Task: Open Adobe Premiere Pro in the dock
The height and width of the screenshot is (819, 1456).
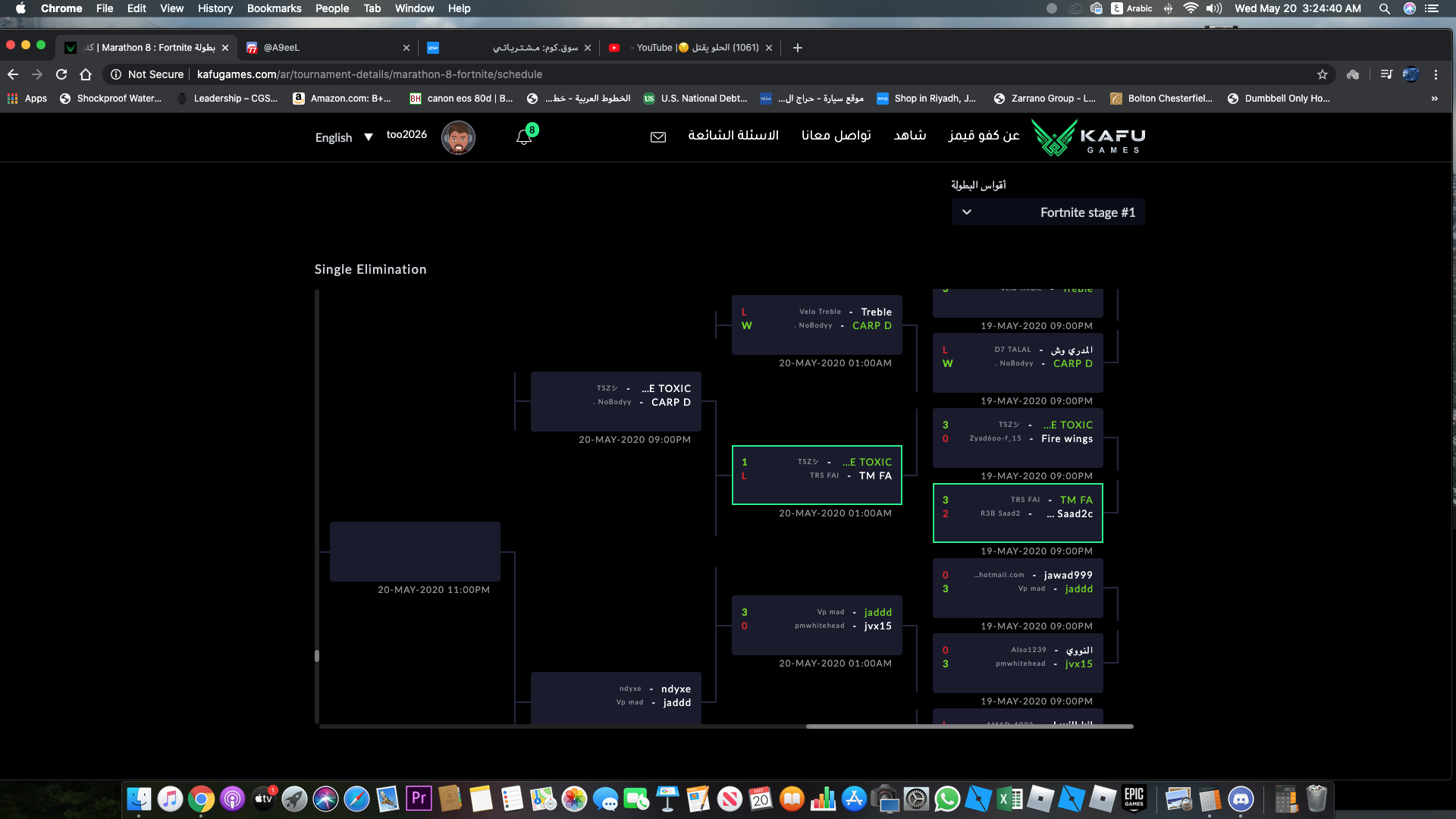Action: [419, 799]
